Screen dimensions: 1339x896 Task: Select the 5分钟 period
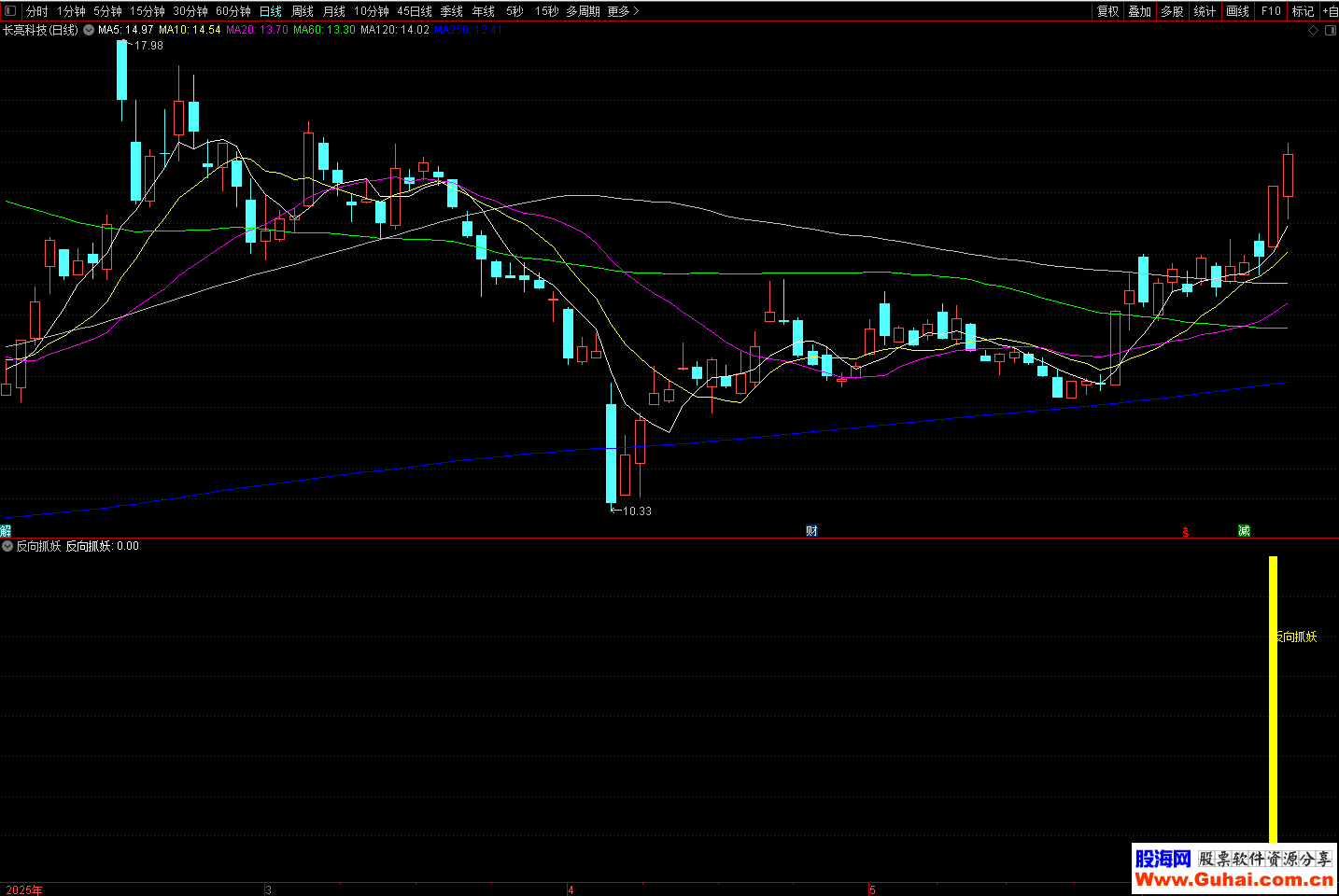click(107, 11)
